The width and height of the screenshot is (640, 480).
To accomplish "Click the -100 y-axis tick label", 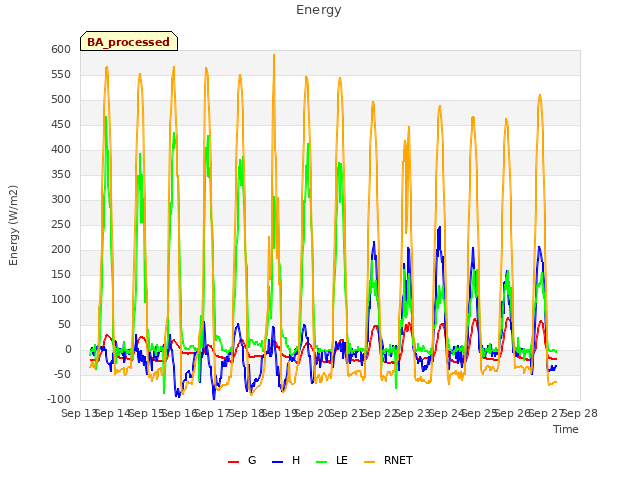I will pos(59,400).
